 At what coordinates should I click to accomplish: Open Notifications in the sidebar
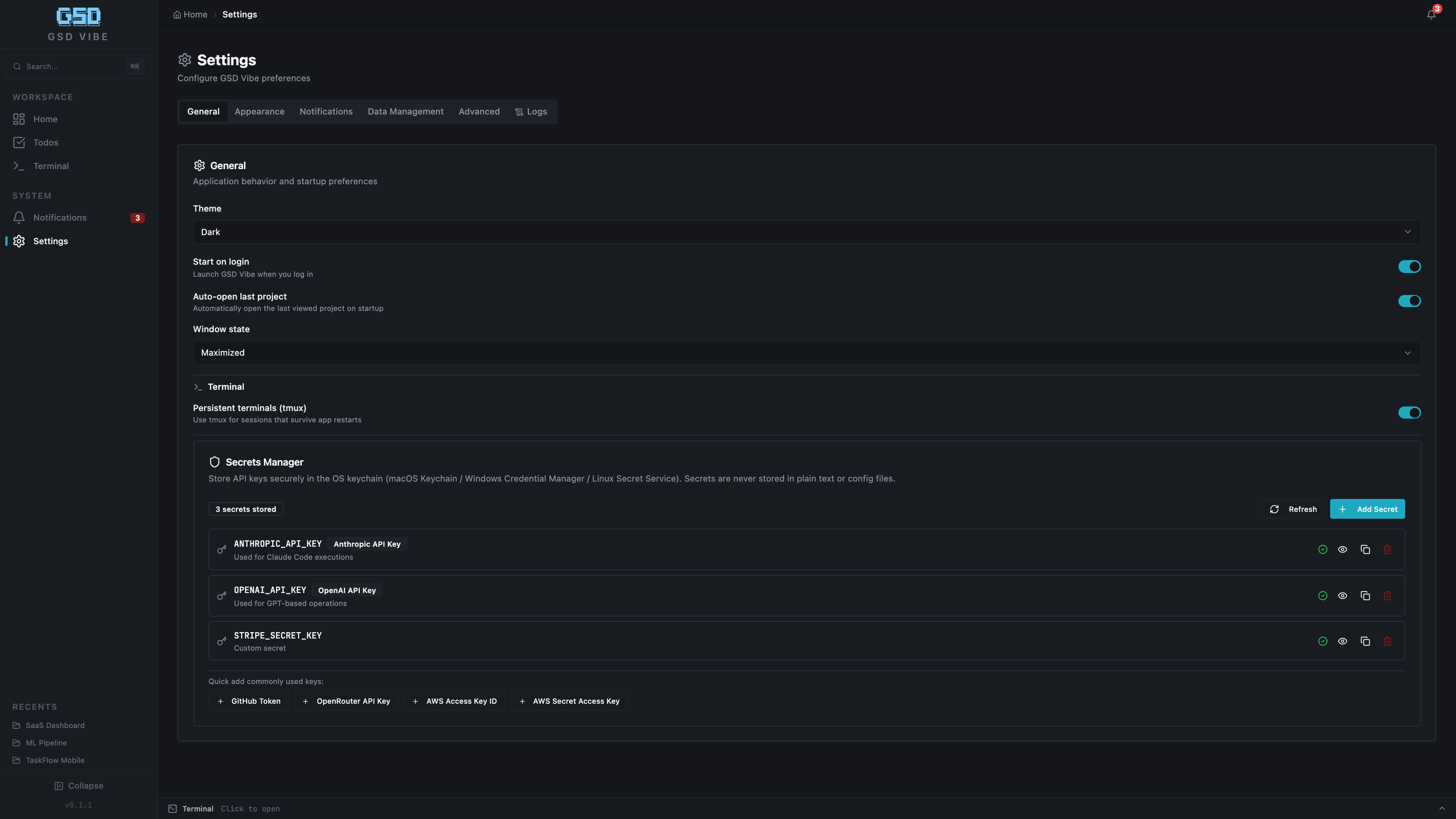tap(60, 217)
